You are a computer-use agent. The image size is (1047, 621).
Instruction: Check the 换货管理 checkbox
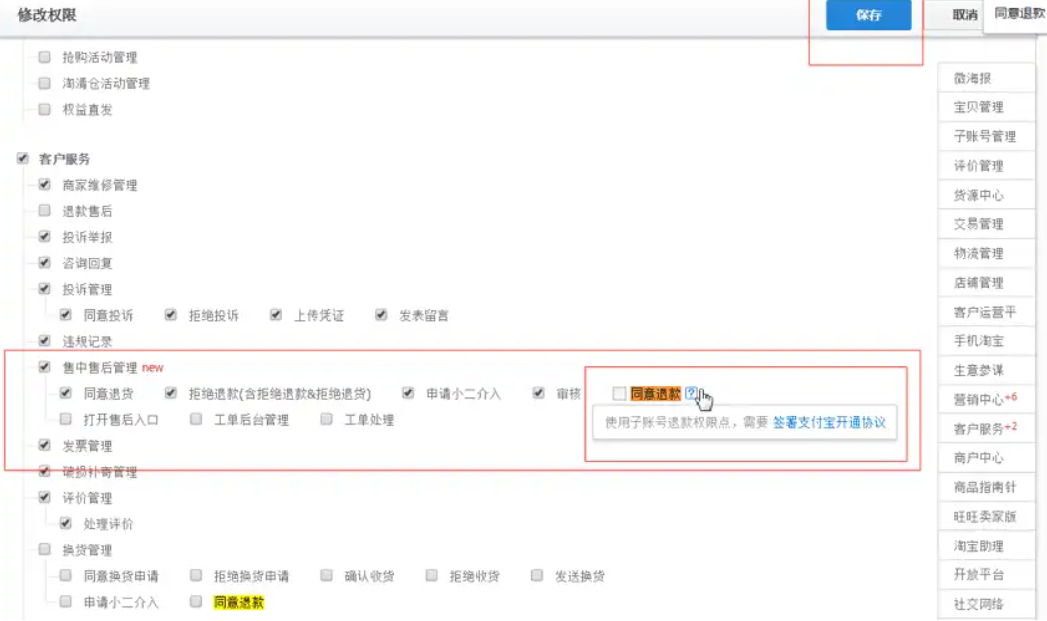(x=44, y=550)
